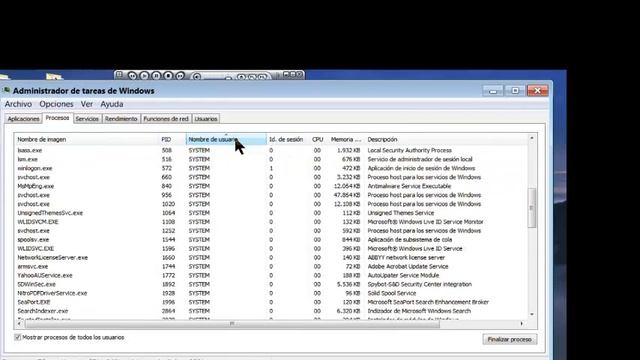Click the Antimalware Service Executable description

pos(409,186)
